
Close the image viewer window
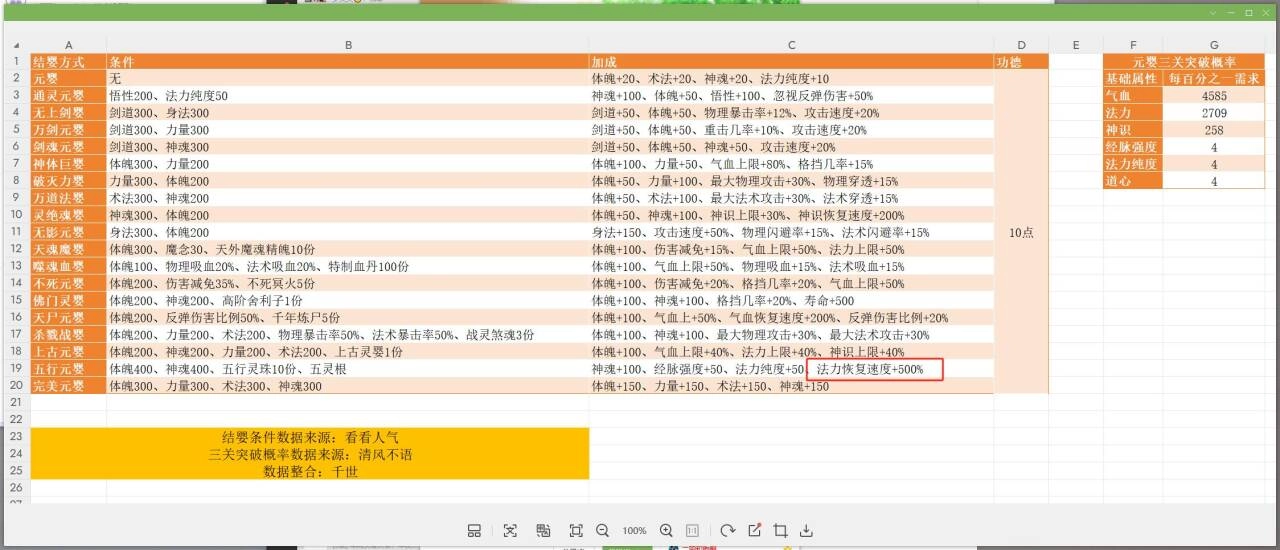(x=1266, y=13)
